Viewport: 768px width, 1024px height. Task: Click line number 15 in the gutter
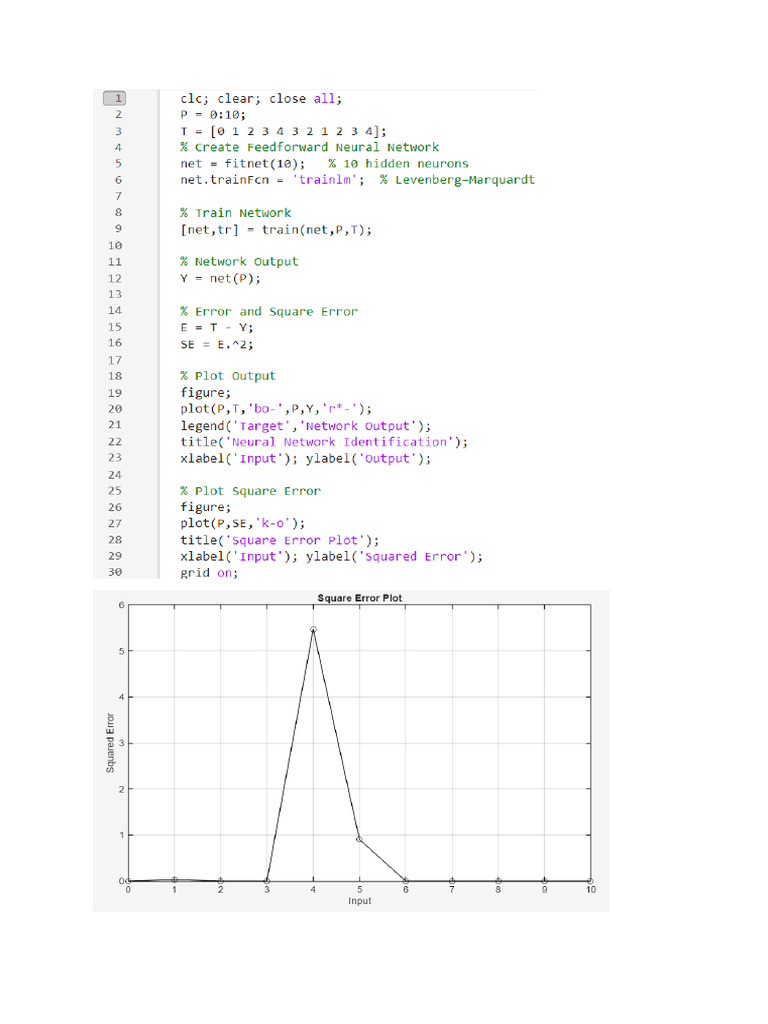click(x=115, y=327)
